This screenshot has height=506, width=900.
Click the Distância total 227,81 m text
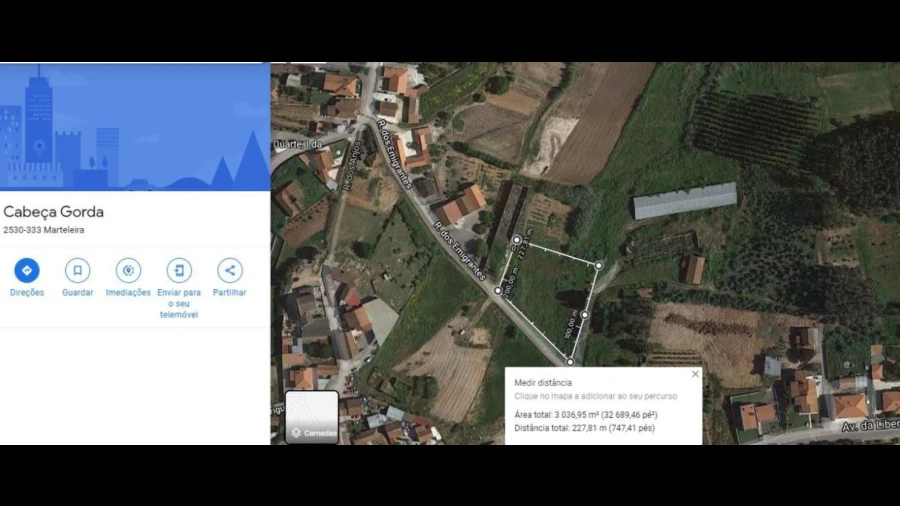point(584,428)
